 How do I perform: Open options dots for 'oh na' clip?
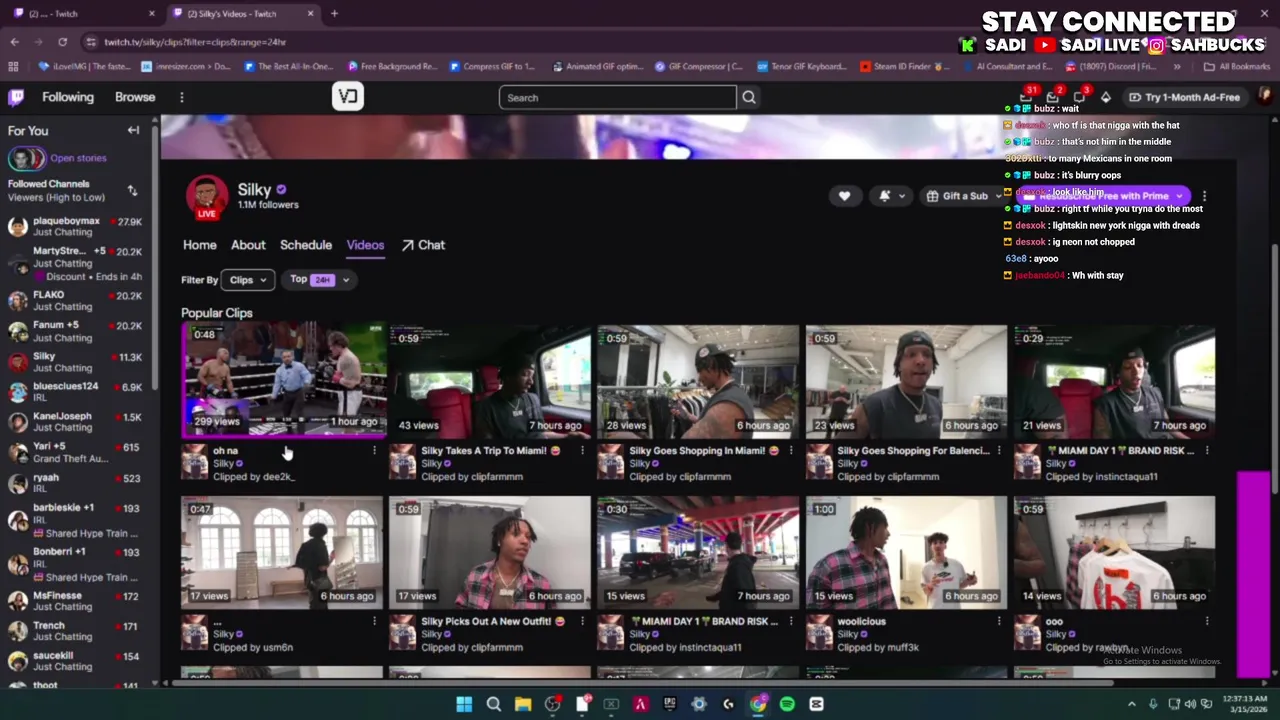[x=375, y=451]
